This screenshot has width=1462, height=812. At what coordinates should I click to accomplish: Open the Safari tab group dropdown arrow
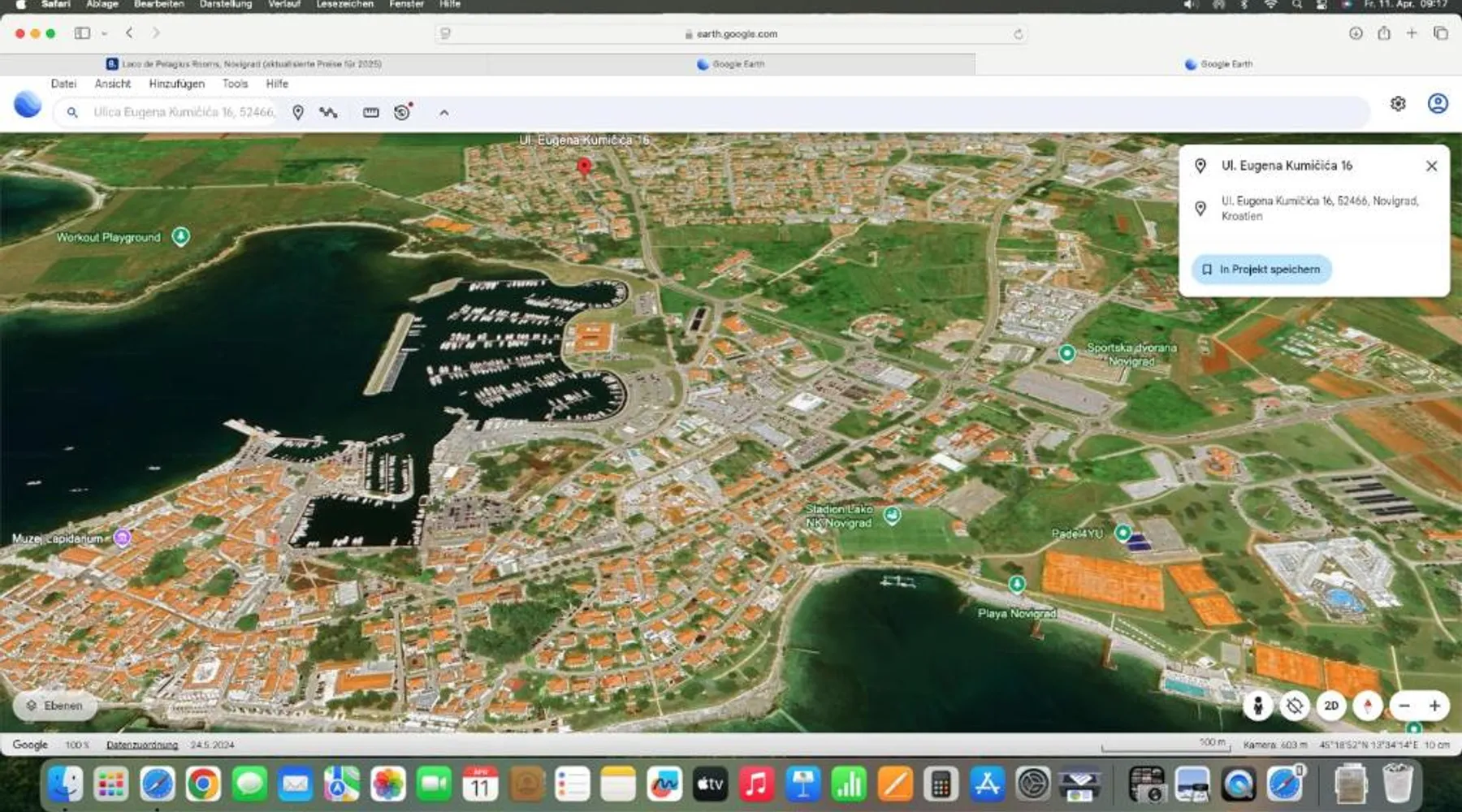[x=105, y=34]
